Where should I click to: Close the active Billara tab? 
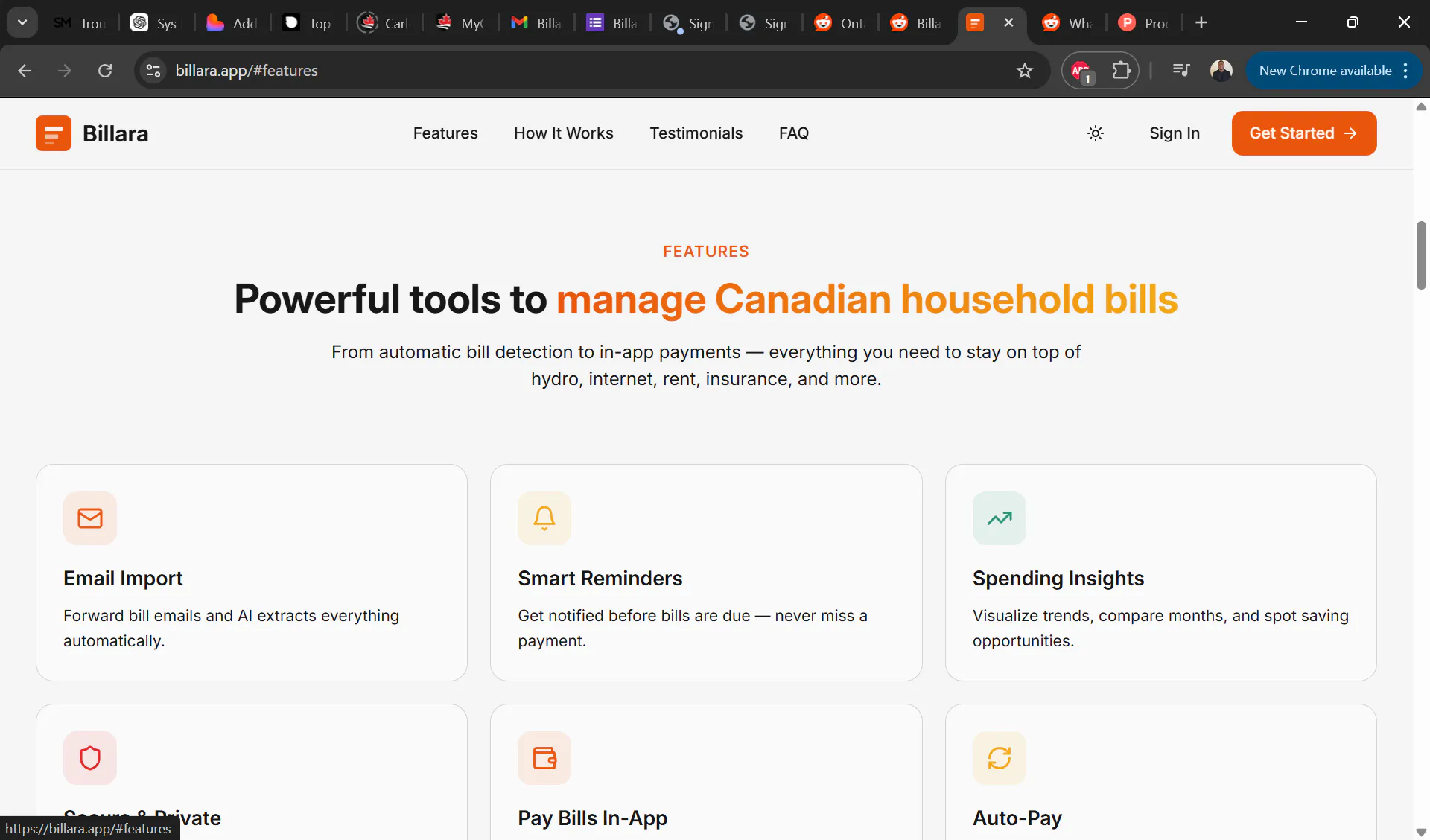(x=1009, y=22)
